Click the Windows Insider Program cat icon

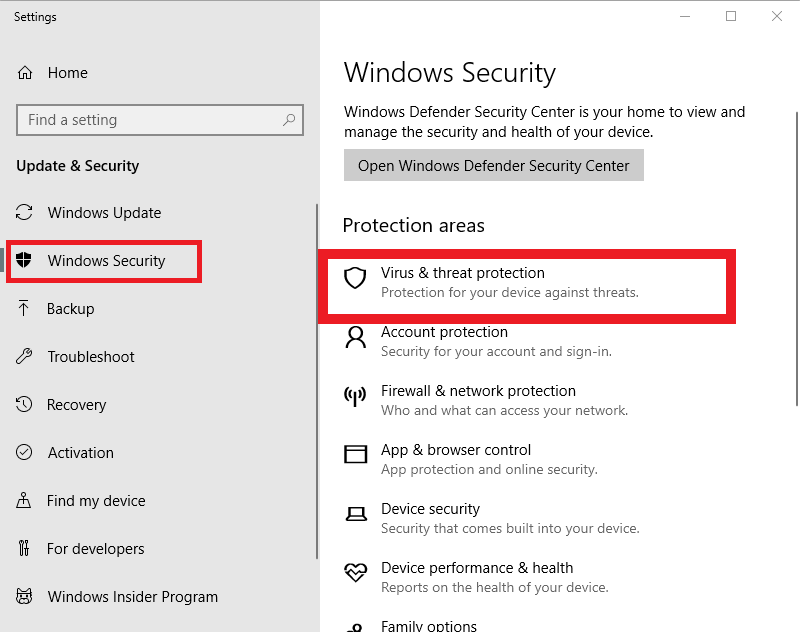[25, 597]
